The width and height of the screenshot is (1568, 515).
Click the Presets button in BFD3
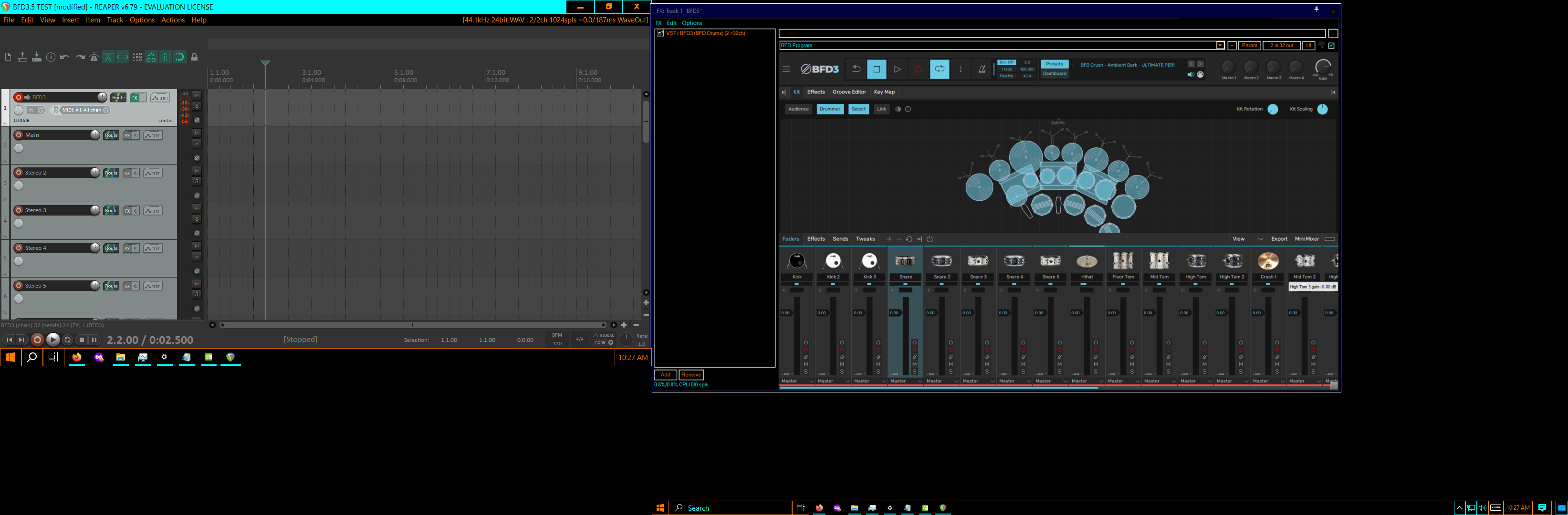pyautogui.click(x=1054, y=64)
